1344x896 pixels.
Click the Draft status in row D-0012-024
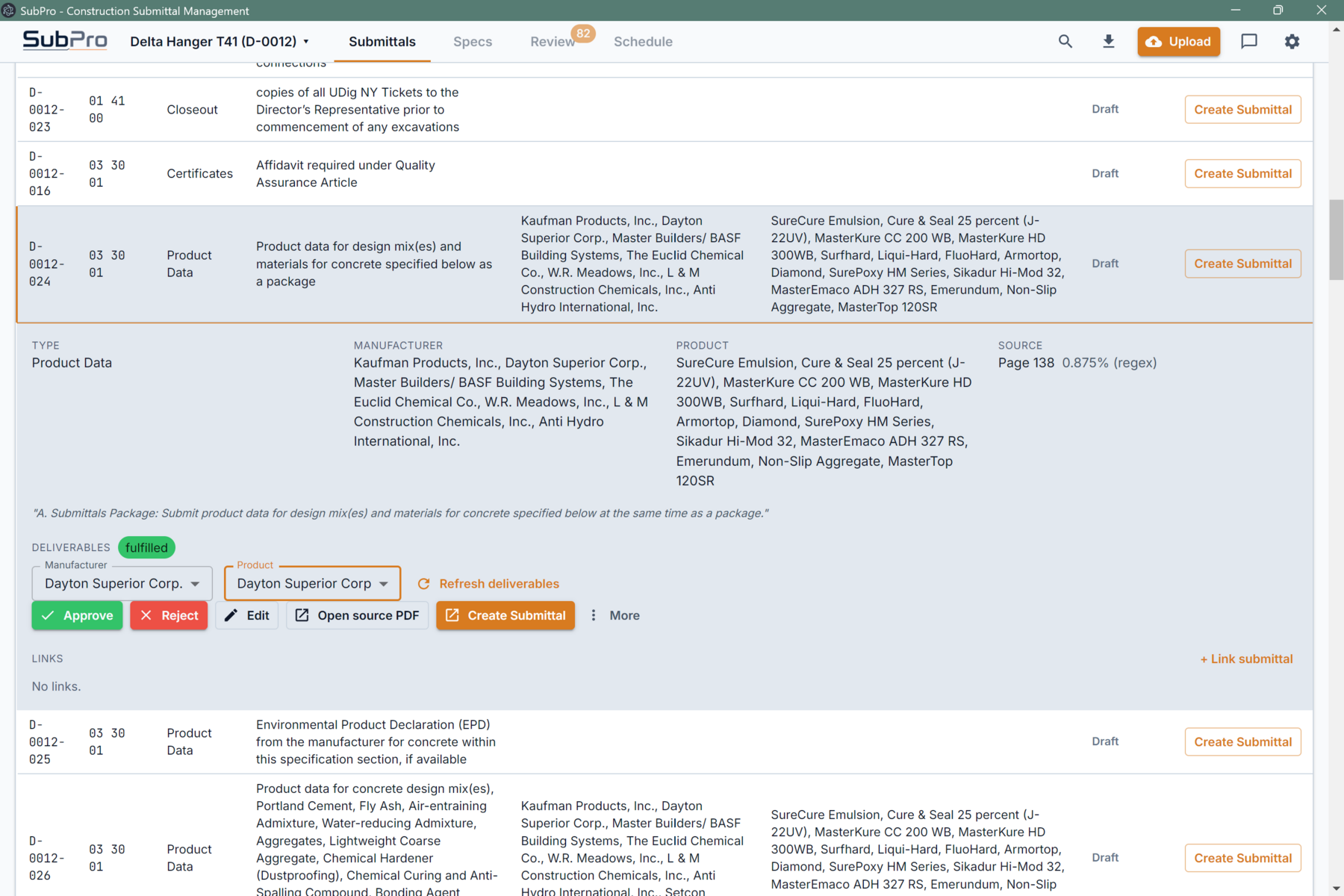coord(1105,264)
